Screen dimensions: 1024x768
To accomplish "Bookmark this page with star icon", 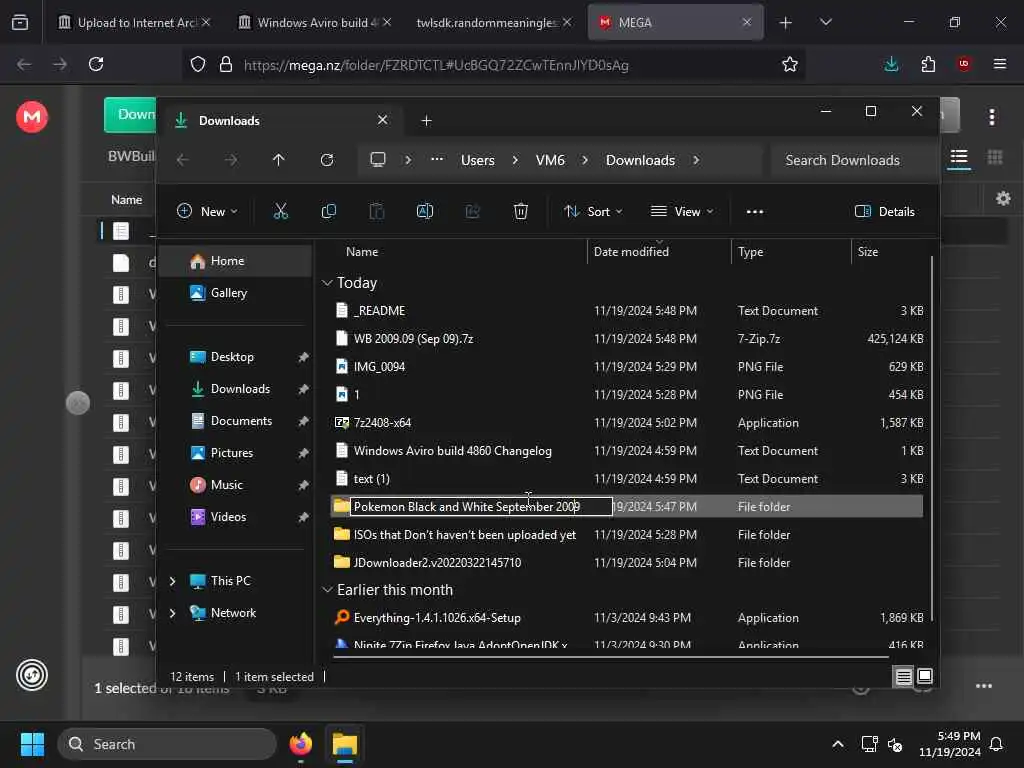I will tap(790, 64).
